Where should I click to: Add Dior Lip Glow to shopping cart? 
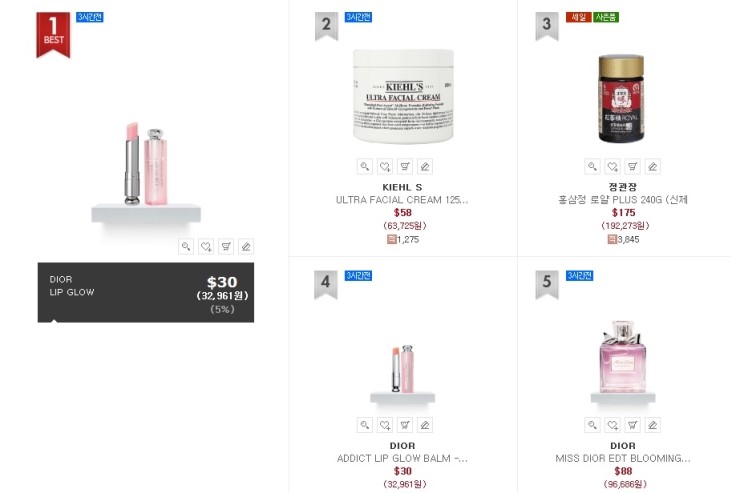226,246
